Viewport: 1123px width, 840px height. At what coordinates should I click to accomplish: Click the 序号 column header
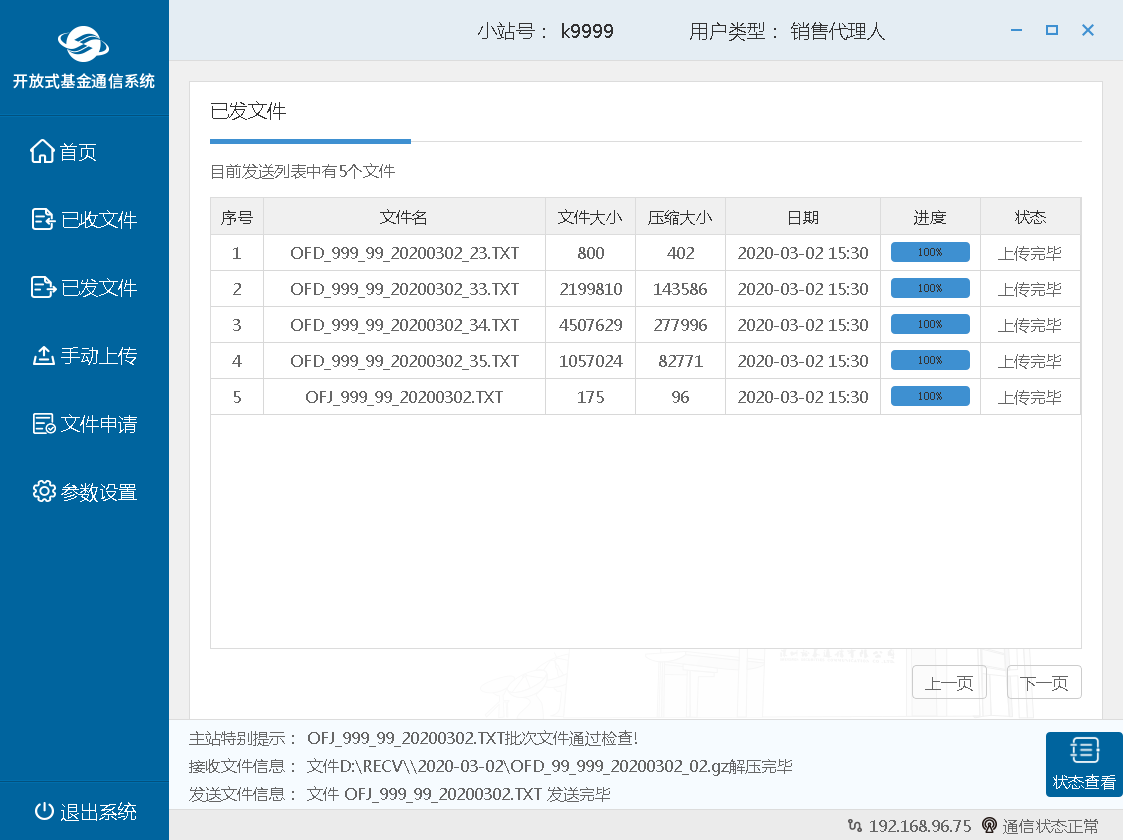pyautogui.click(x=237, y=217)
